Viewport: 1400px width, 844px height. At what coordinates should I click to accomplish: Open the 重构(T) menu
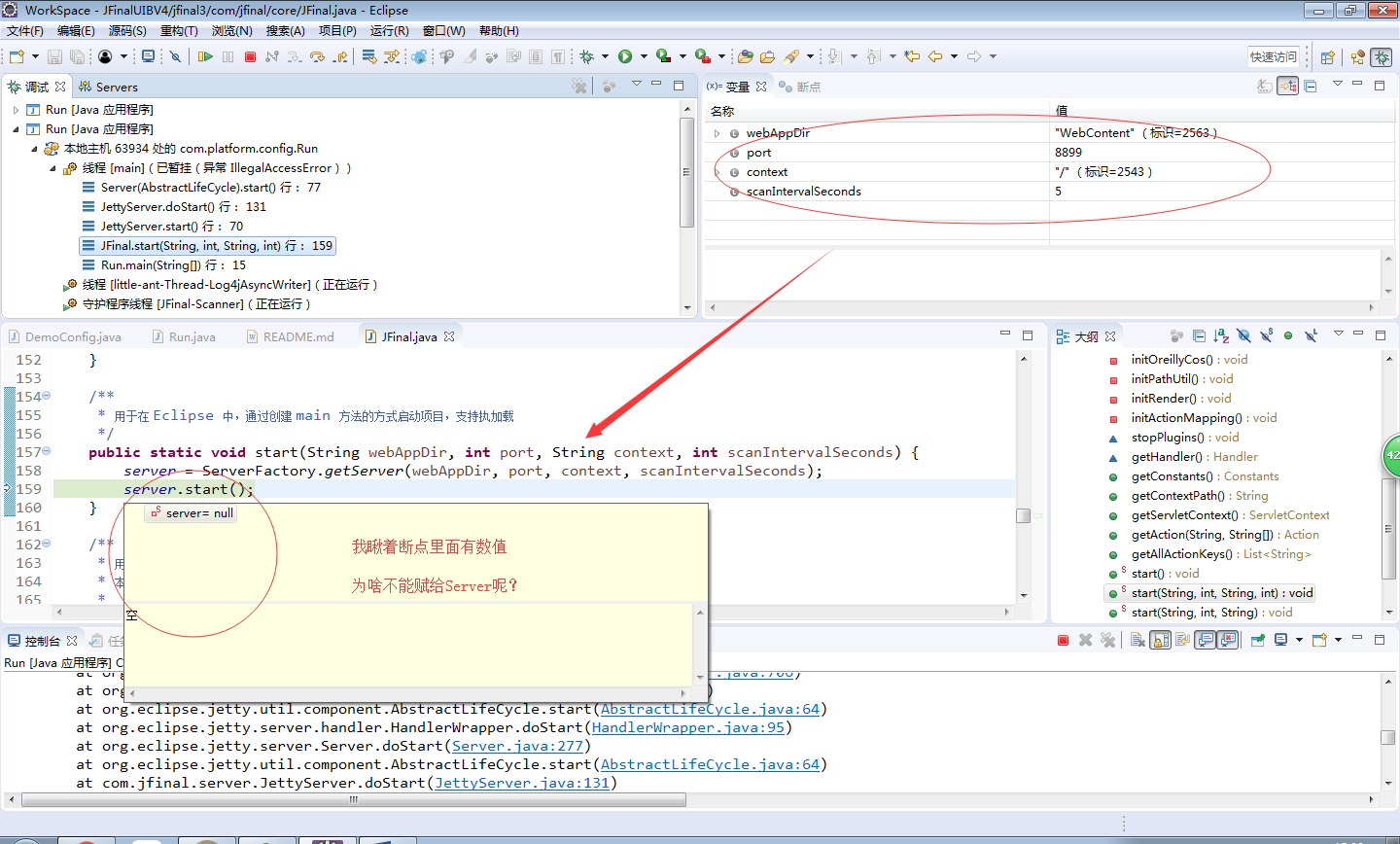(x=179, y=31)
